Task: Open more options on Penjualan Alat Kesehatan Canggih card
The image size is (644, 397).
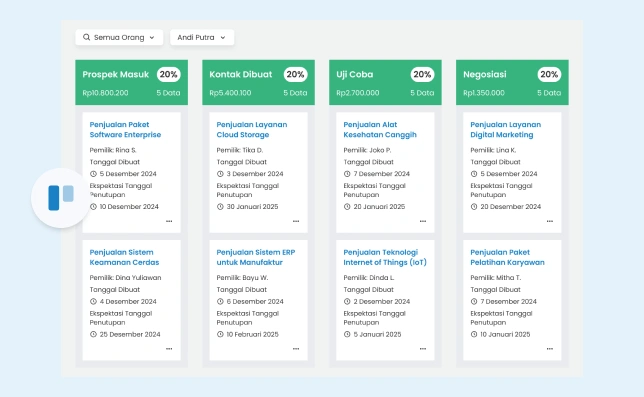Action: tap(423, 221)
